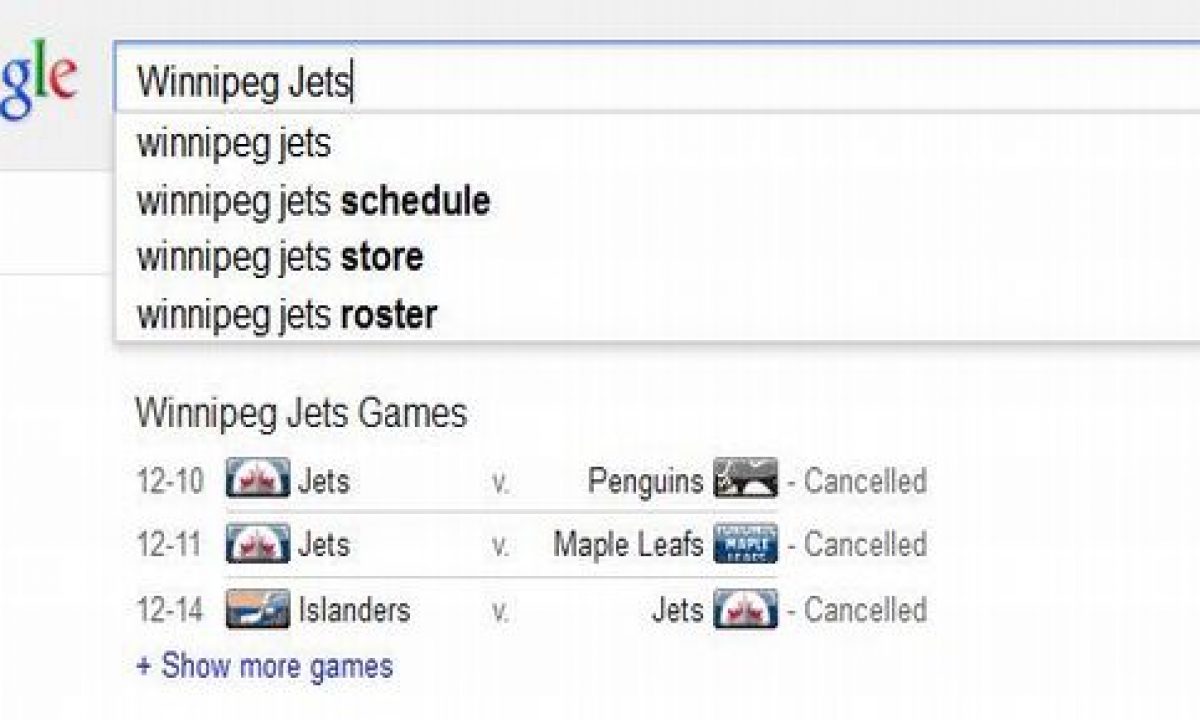Click the Islanders team logo icon
The width and height of the screenshot is (1200, 720).
pos(257,609)
